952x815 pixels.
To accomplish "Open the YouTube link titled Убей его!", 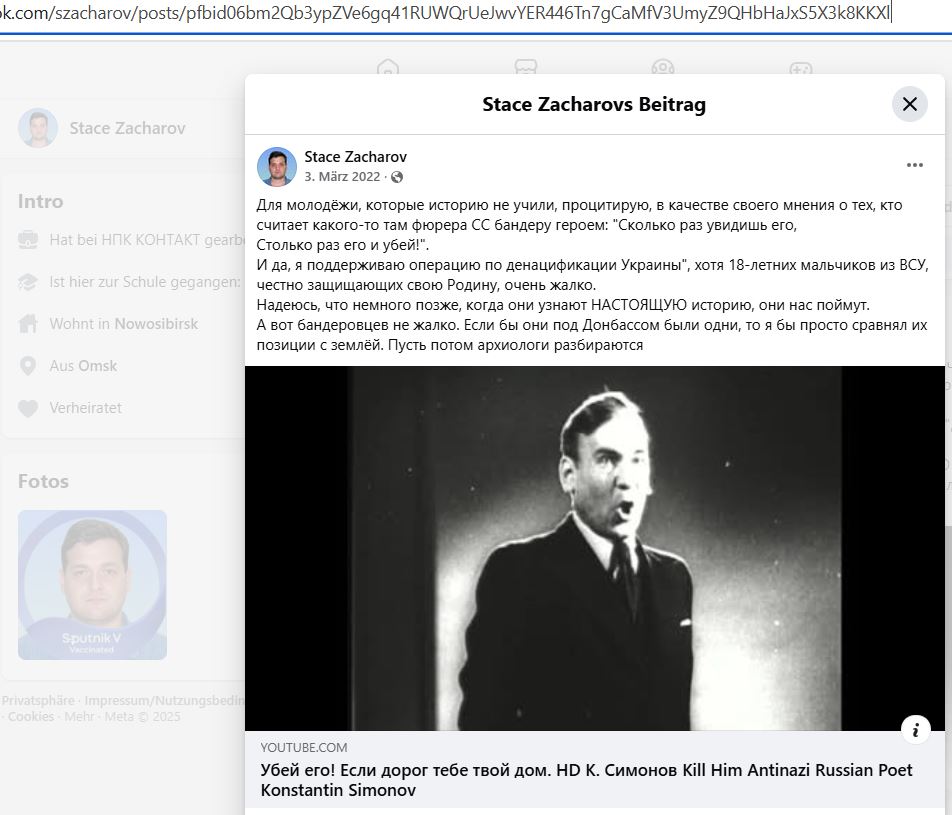I will 586,780.
